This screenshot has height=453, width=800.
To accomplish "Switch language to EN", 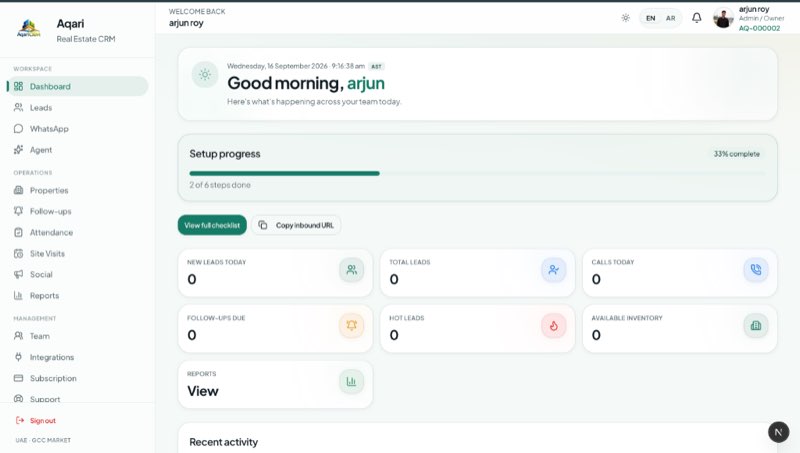I will click(651, 18).
